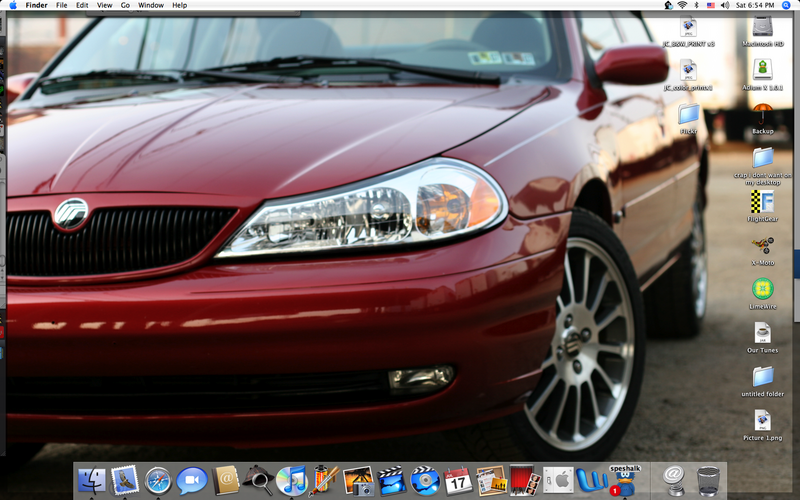Open the AirPort Wi-Fi status menu
Screen dimensions: 800x500
coord(682,5)
